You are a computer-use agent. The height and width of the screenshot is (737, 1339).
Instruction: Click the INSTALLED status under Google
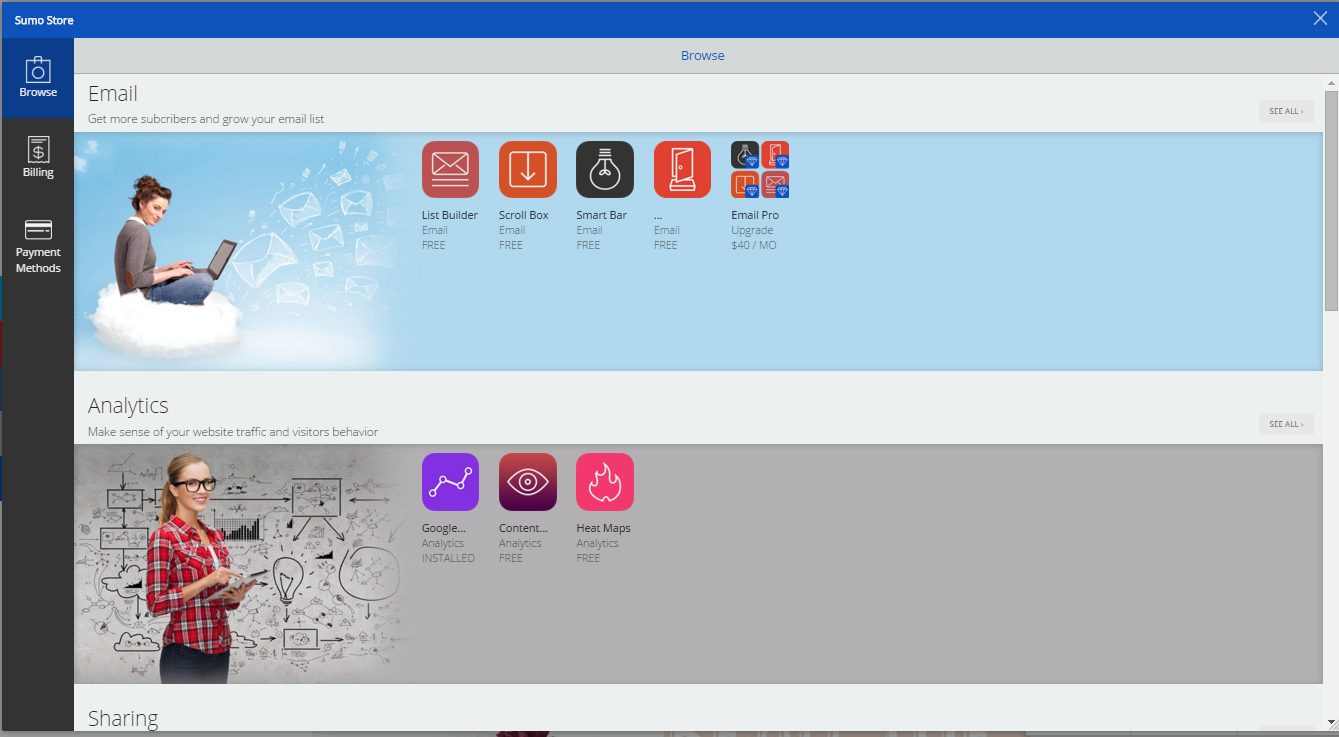(x=448, y=558)
